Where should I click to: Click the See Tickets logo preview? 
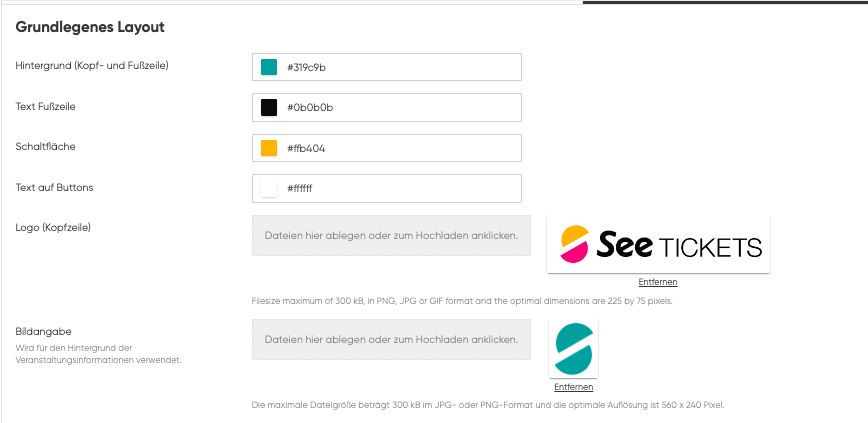pos(658,244)
